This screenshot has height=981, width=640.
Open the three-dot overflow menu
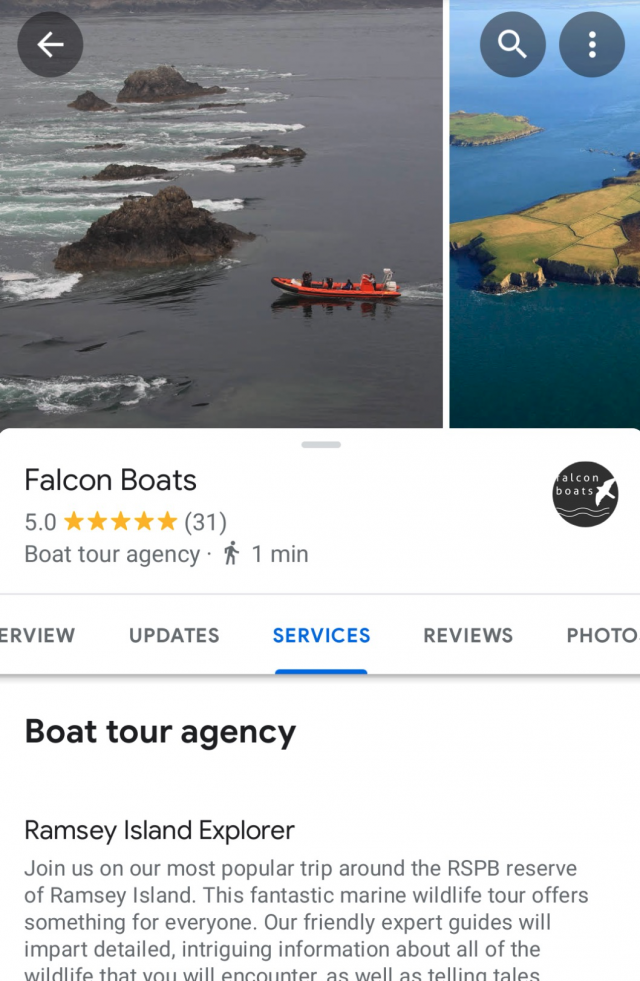pos(592,45)
